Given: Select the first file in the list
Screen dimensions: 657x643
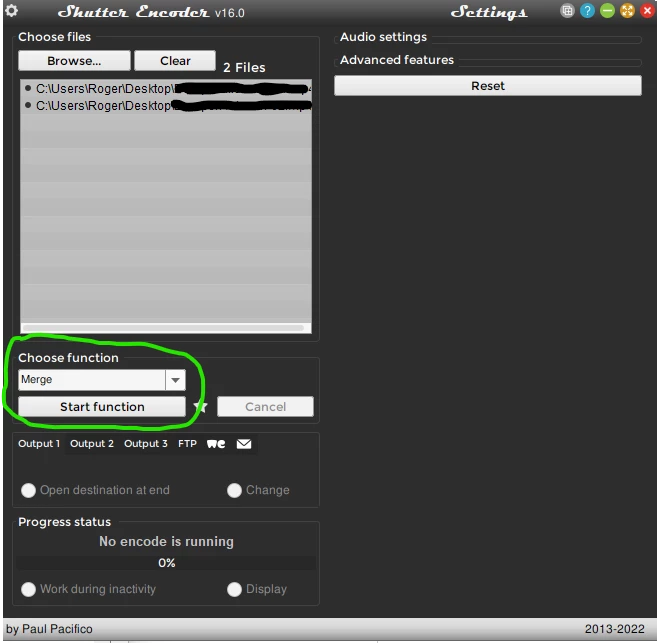Looking at the screenshot, I should 166,88.
